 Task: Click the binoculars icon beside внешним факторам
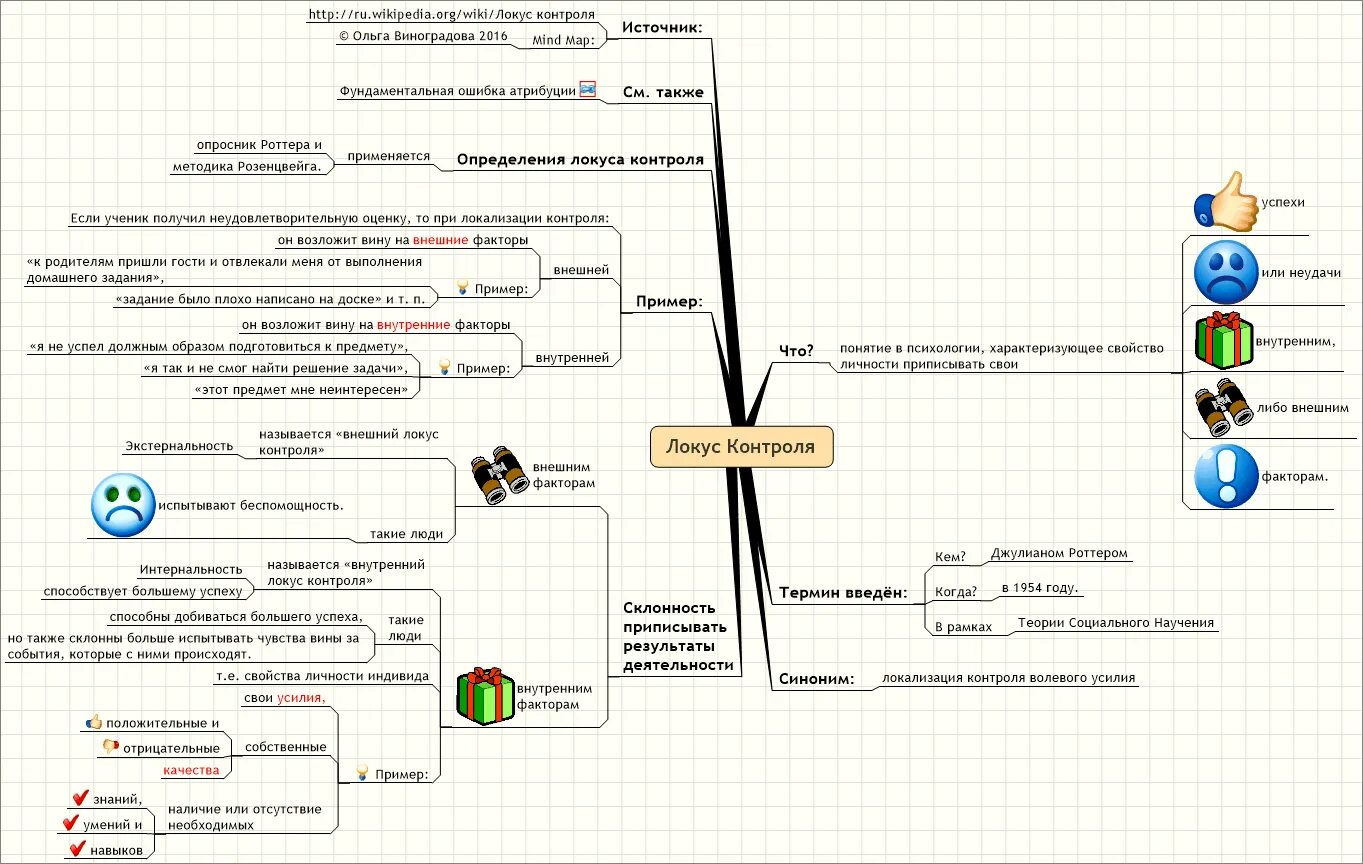point(500,474)
